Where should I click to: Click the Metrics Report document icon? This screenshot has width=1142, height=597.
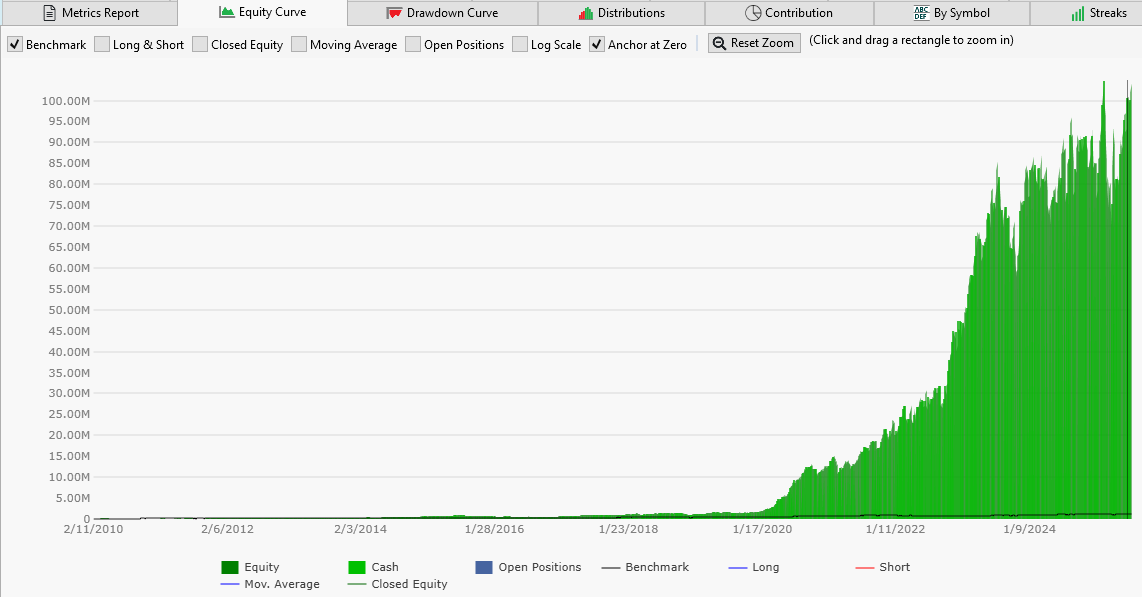pyautogui.click(x=50, y=13)
